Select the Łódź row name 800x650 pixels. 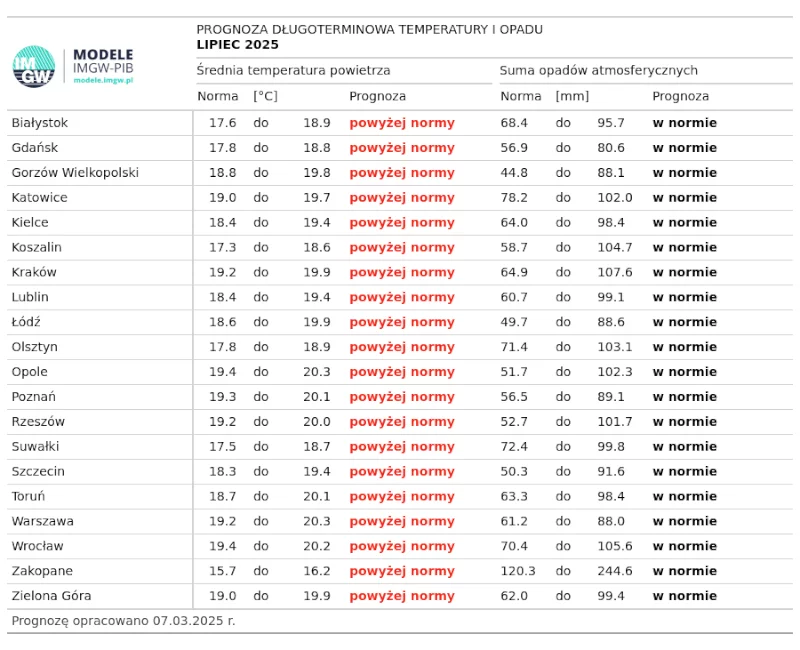click(x=26, y=322)
